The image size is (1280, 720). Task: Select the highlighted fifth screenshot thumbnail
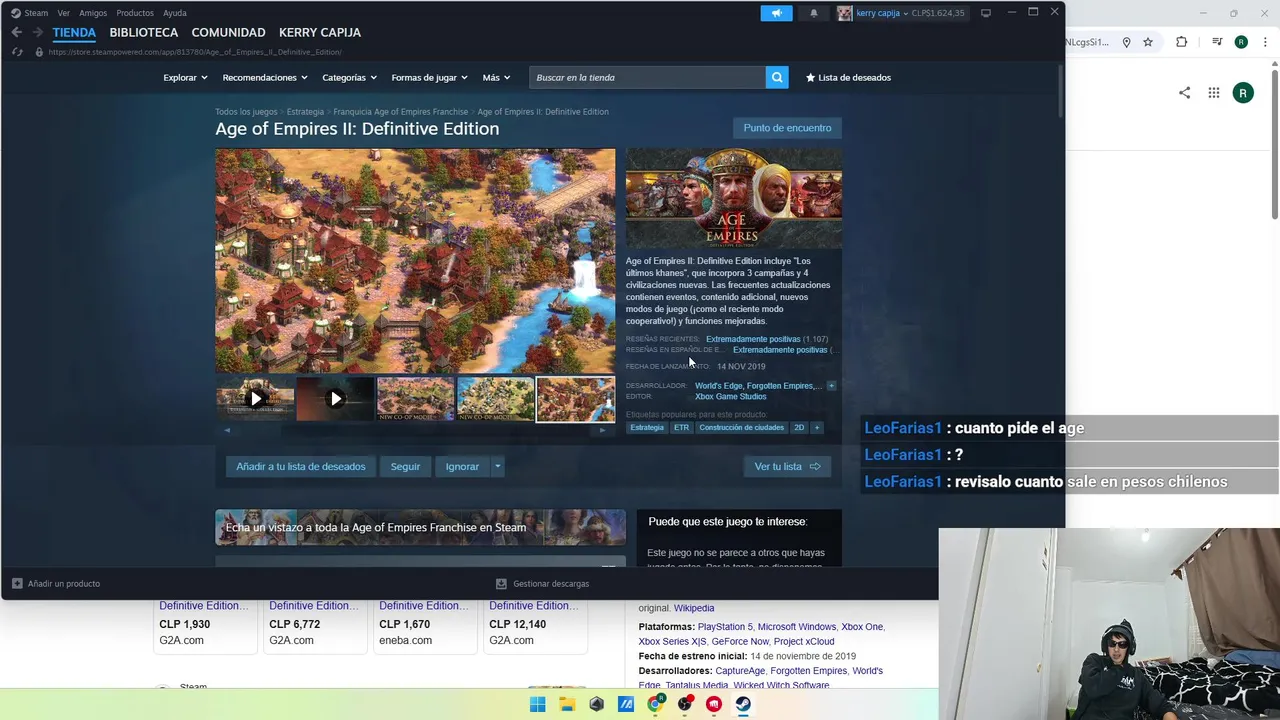point(576,399)
